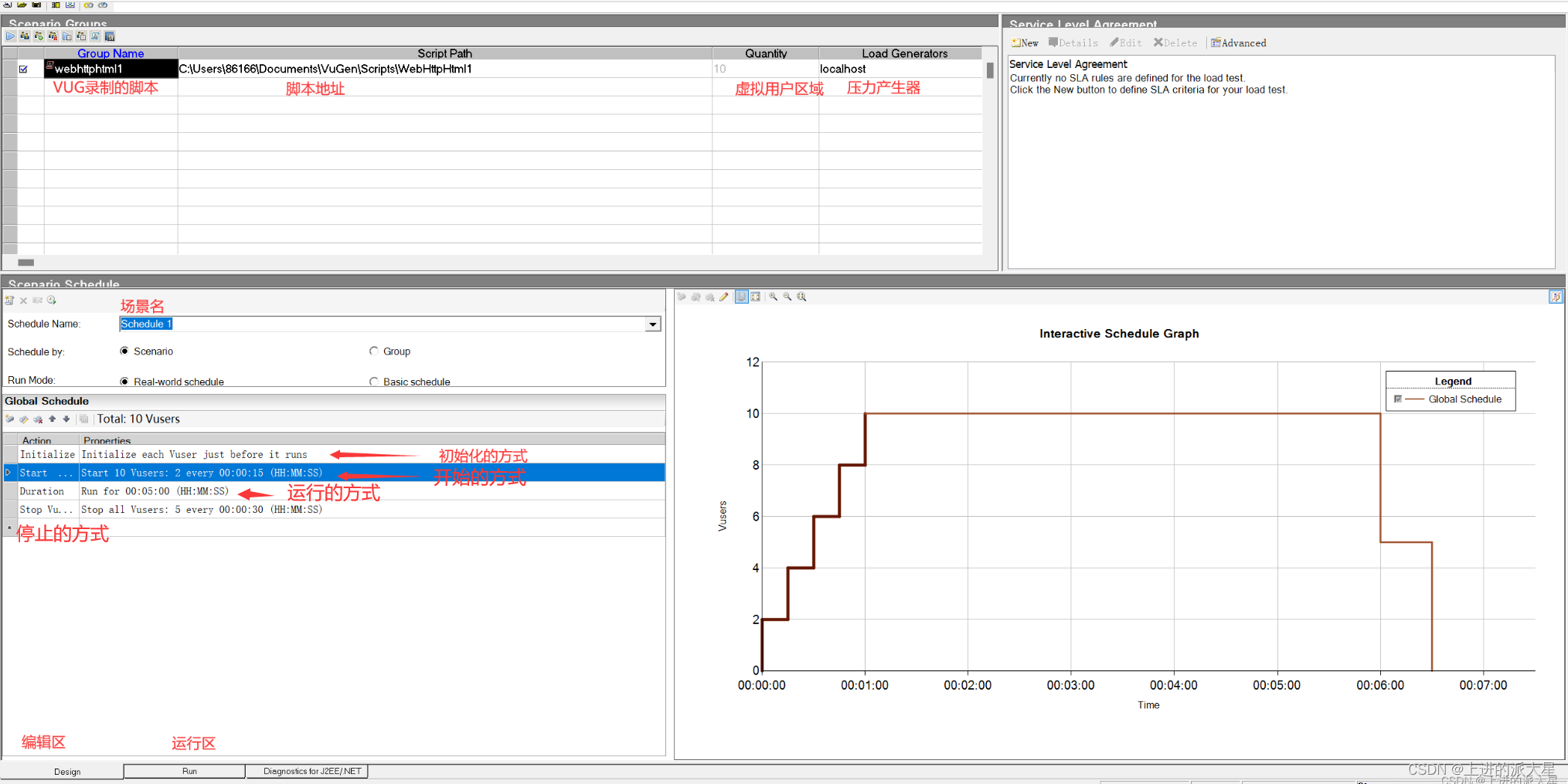The width and height of the screenshot is (1568, 784).
Task: Click the Start Scenario blue play icon
Action: (11, 36)
